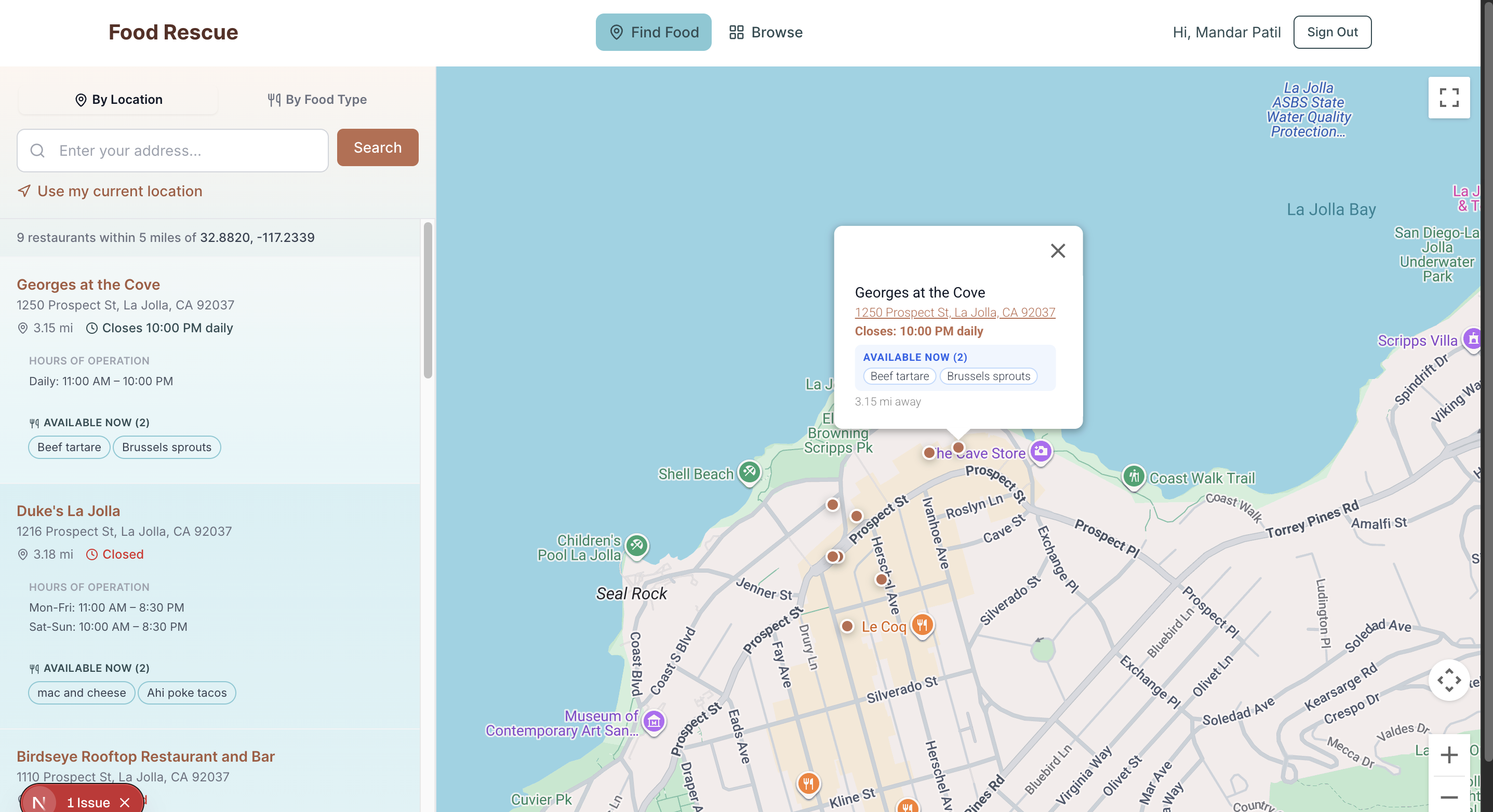Switch to the By Food Type tab
This screenshot has height=812, width=1493.
pyautogui.click(x=317, y=100)
